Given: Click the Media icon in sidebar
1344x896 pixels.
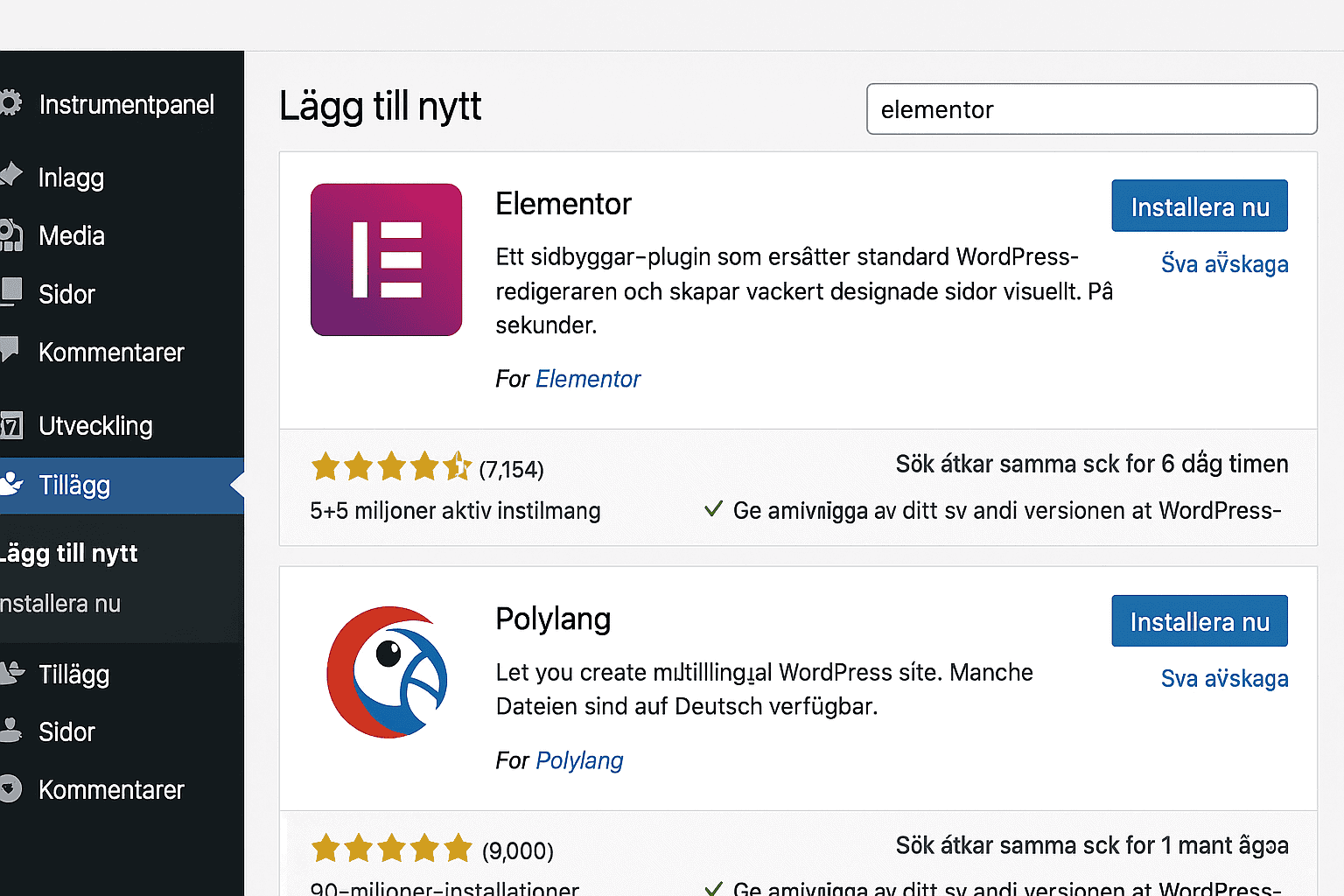Looking at the screenshot, I should pyautogui.click(x=10, y=235).
